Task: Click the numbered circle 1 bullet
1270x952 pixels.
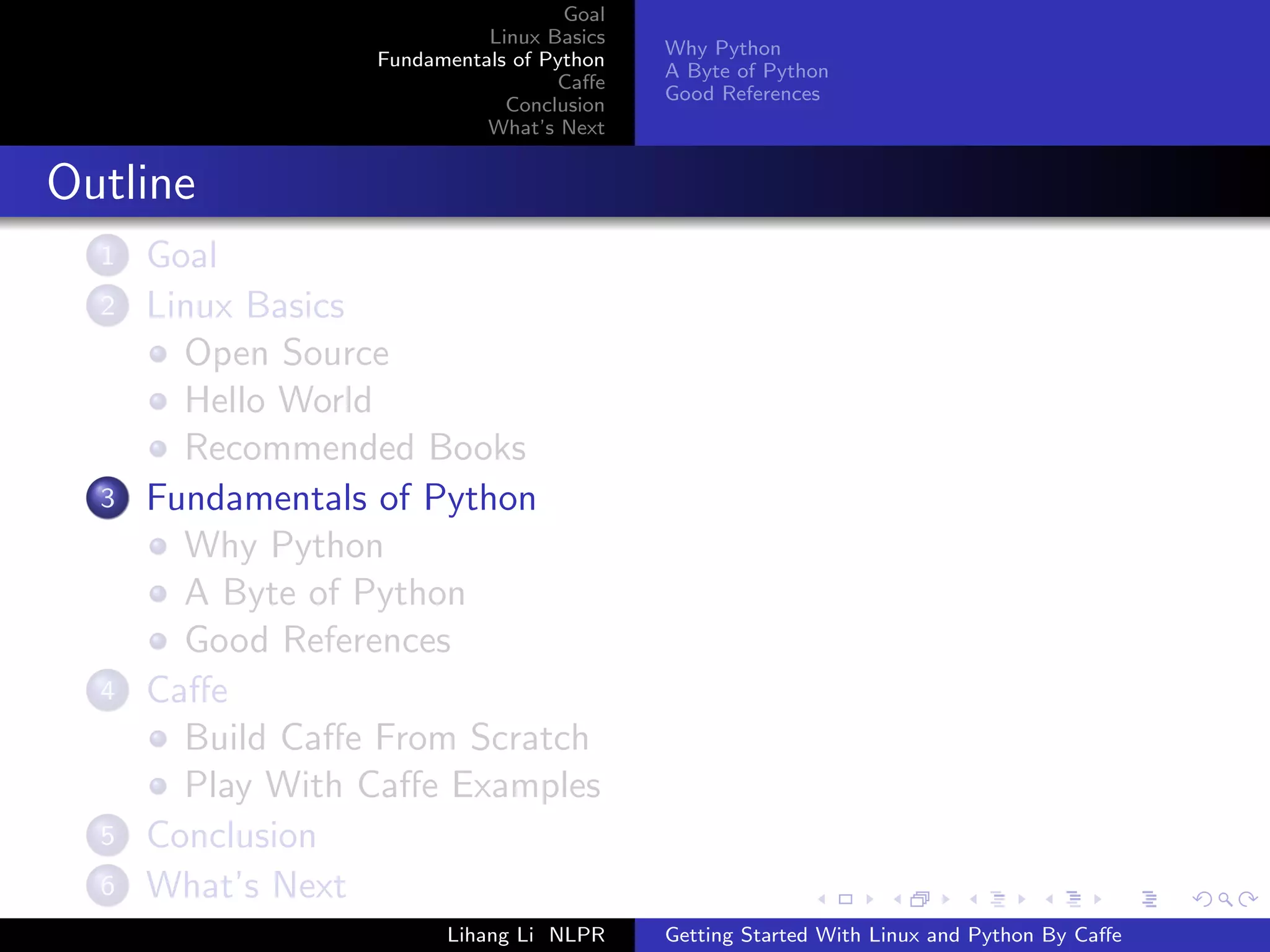Action: (x=108, y=255)
